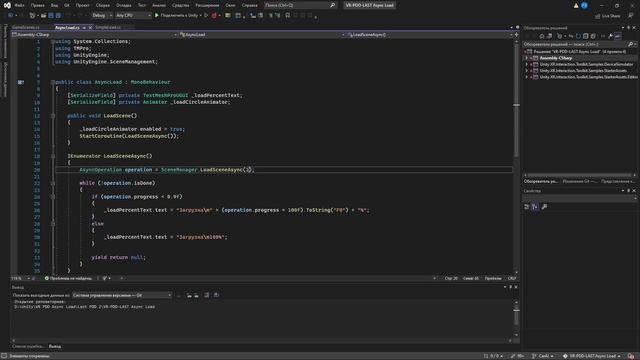Image resolution: width=640 pixels, height=360 pixels.
Task: Click the Open File folder icon
Action: click(x=43, y=16)
